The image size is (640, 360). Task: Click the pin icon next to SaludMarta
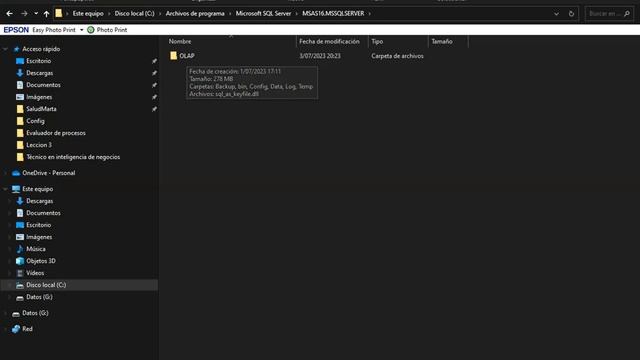154,109
